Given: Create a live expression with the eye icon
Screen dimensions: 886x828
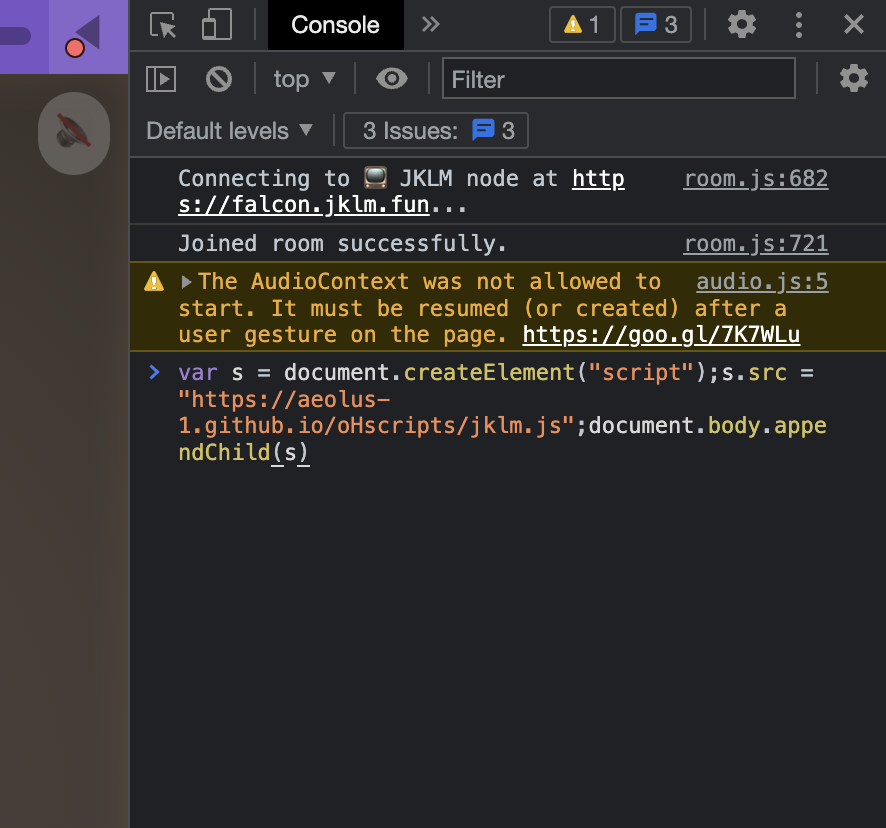Looking at the screenshot, I should (x=391, y=78).
